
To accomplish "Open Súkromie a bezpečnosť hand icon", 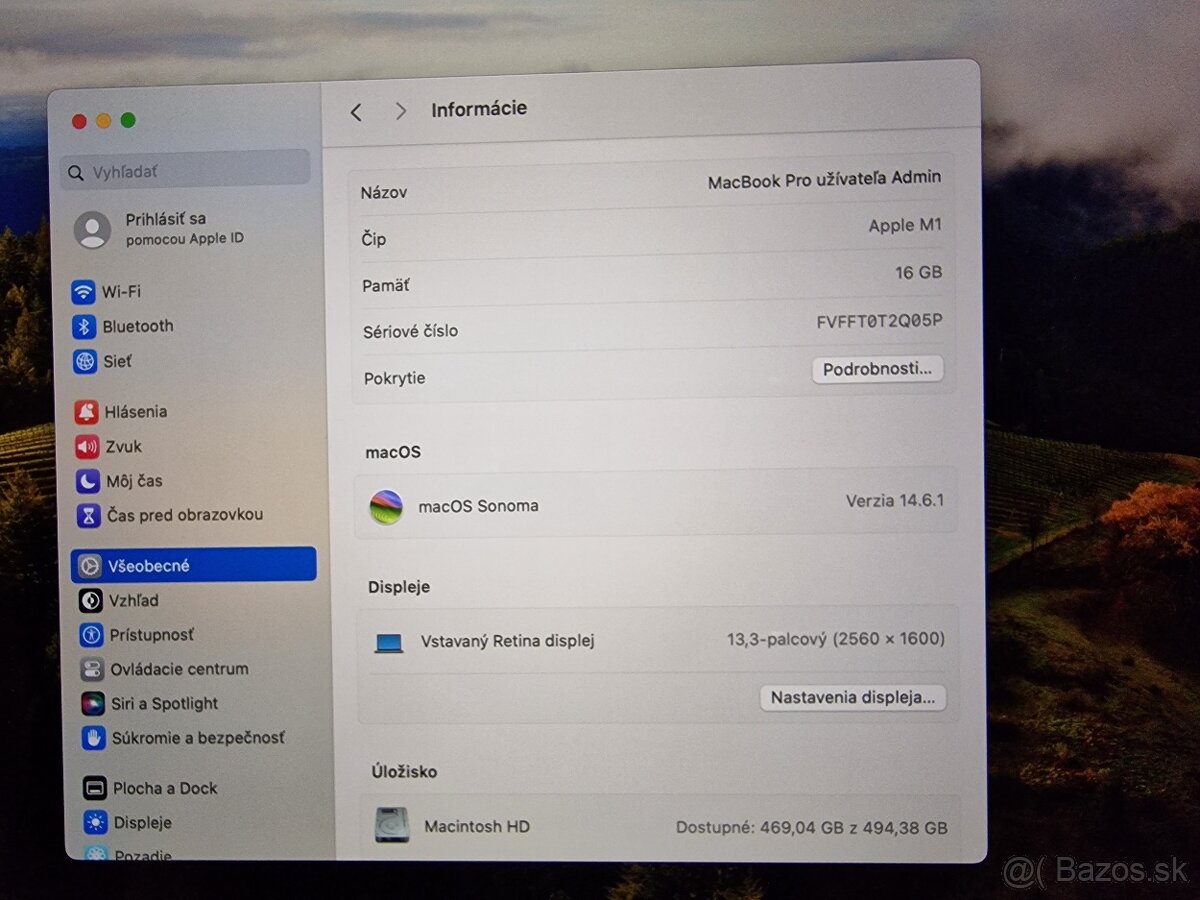I will tap(94, 738).
